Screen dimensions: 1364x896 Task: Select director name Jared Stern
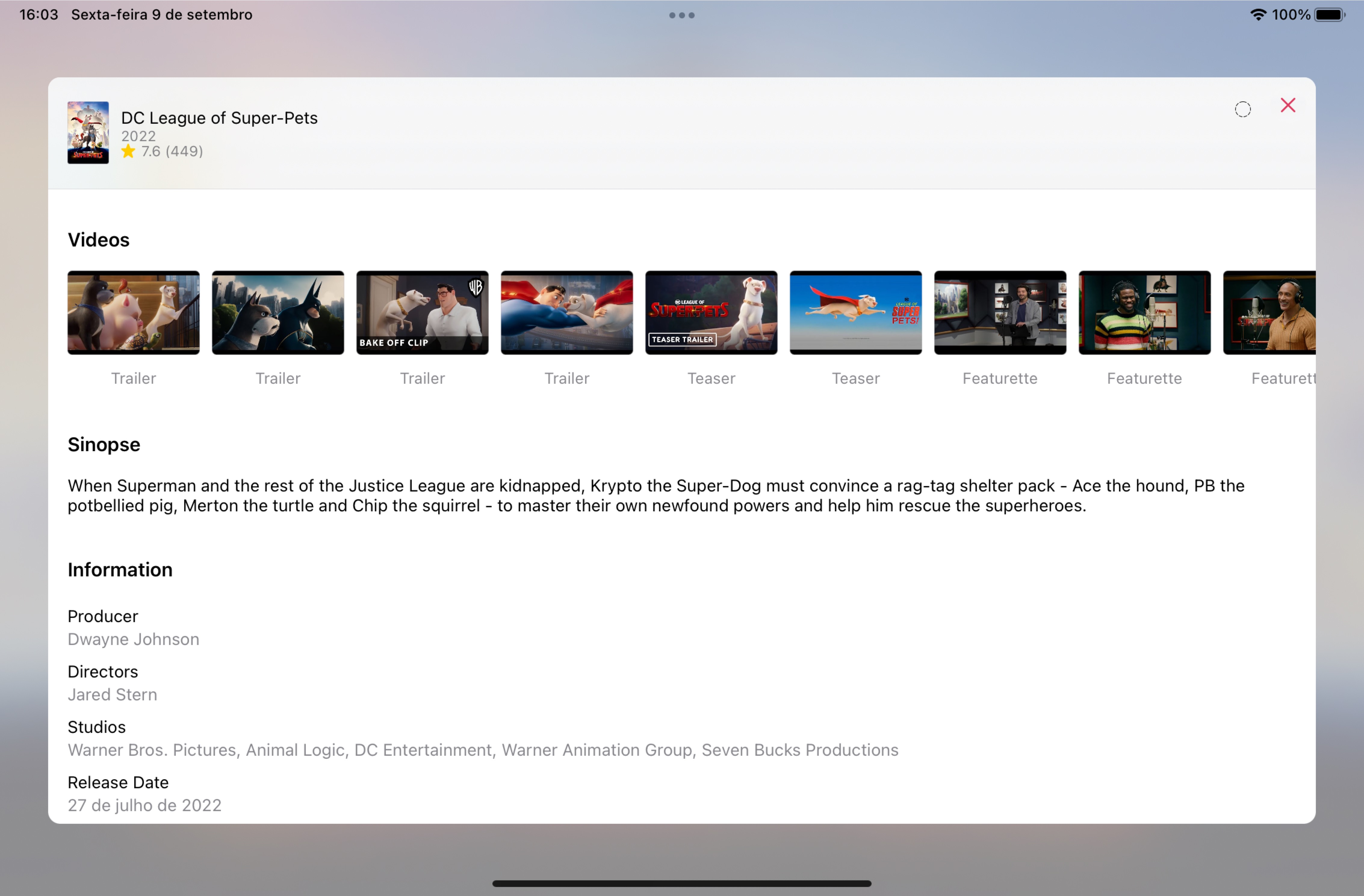pos(112,695)
